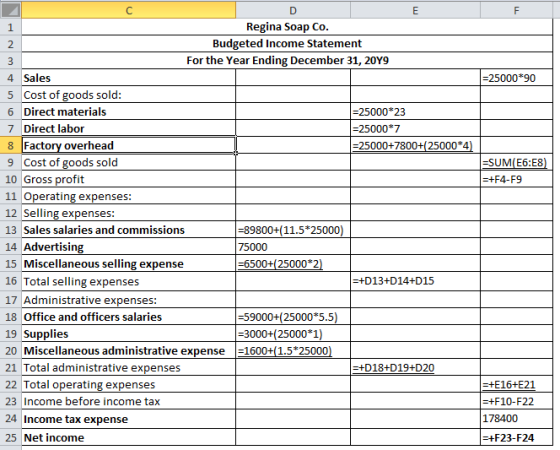
Task: Select the '=6500+(25000*2)' cell
Action: (x=293, y=264)
